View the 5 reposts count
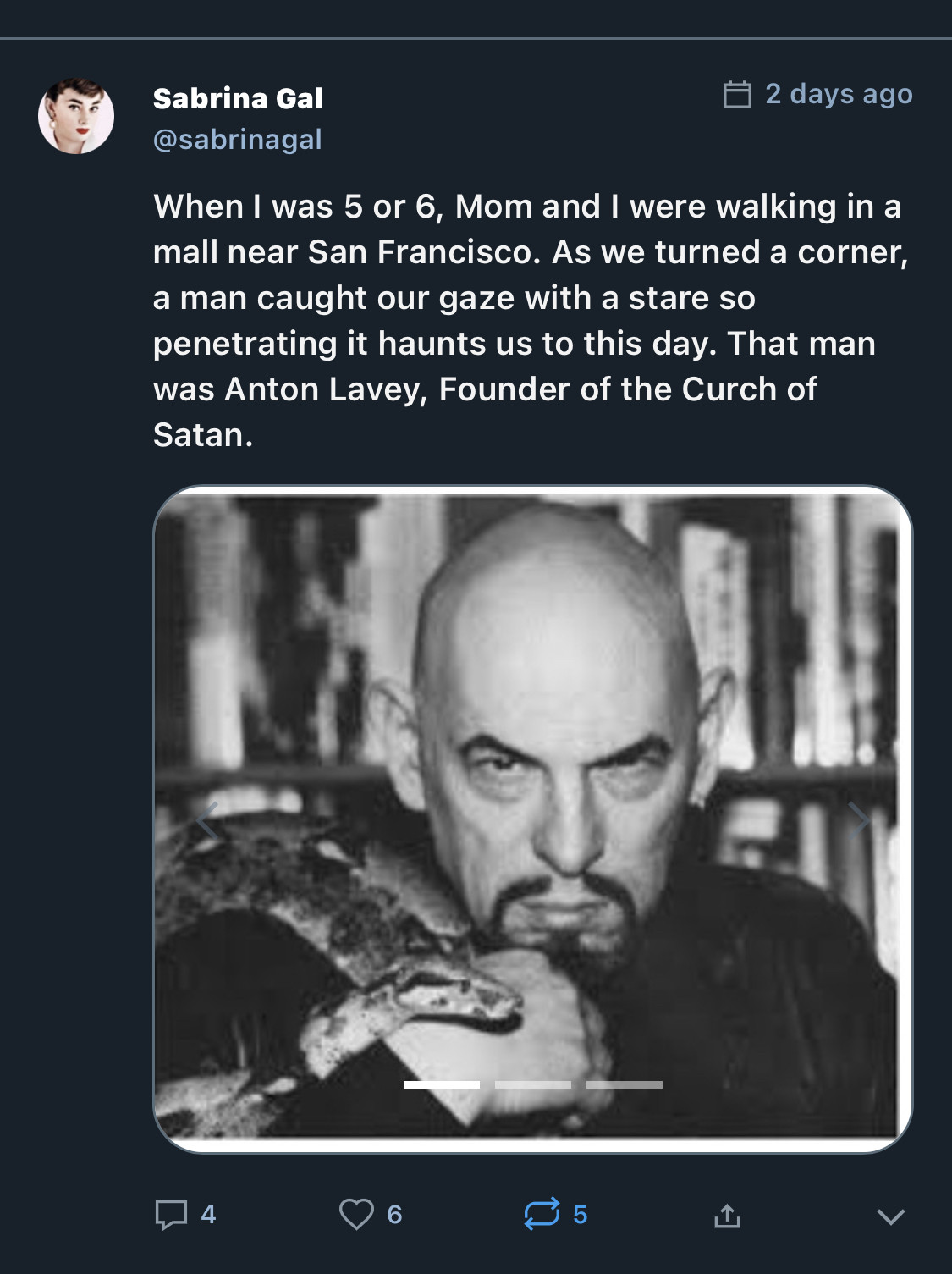The height and width of the screenshot is (1274, 952). pyautogui.click(x=580, y=1215)
